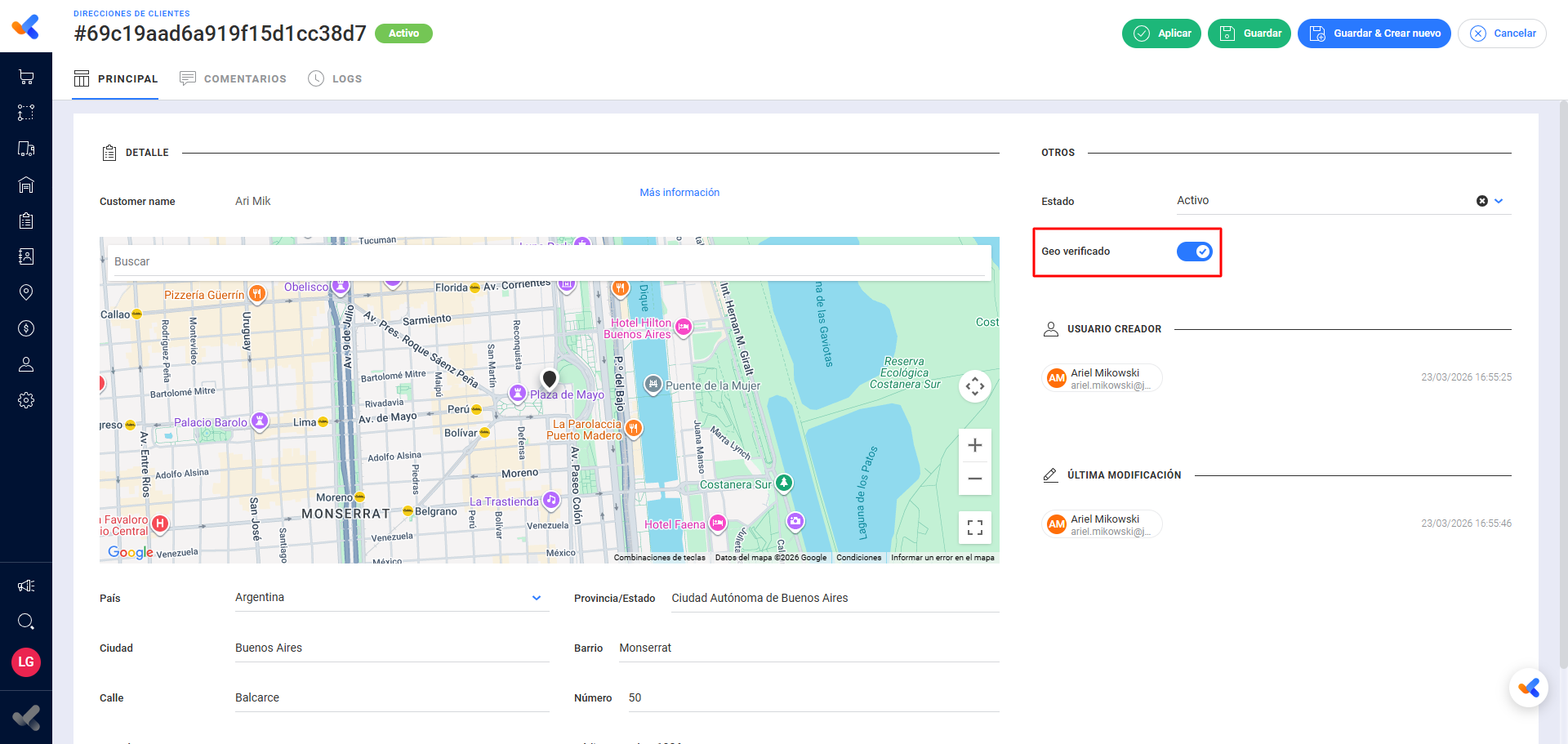Expand the Estado dropdown arrow
The height and width of the screenshot is (744, 1568).
pyautogui.click(x=1499, y=201)
